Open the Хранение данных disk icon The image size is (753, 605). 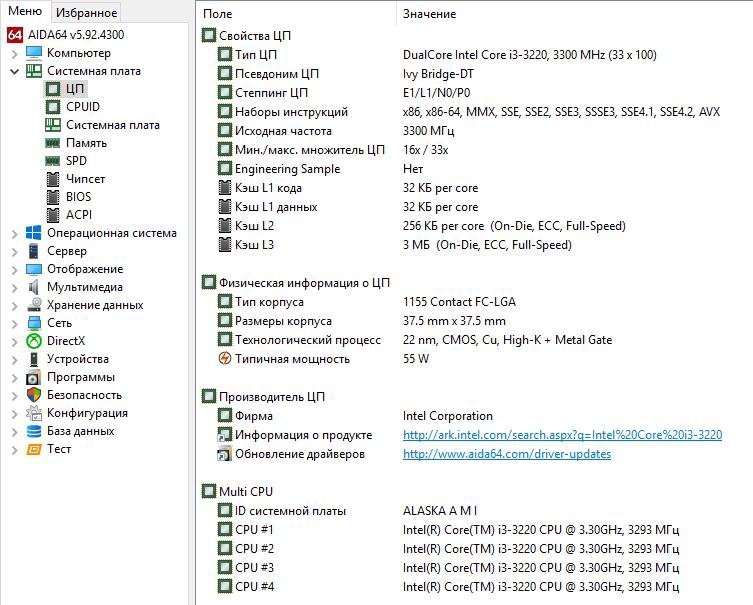coord(34,305)
